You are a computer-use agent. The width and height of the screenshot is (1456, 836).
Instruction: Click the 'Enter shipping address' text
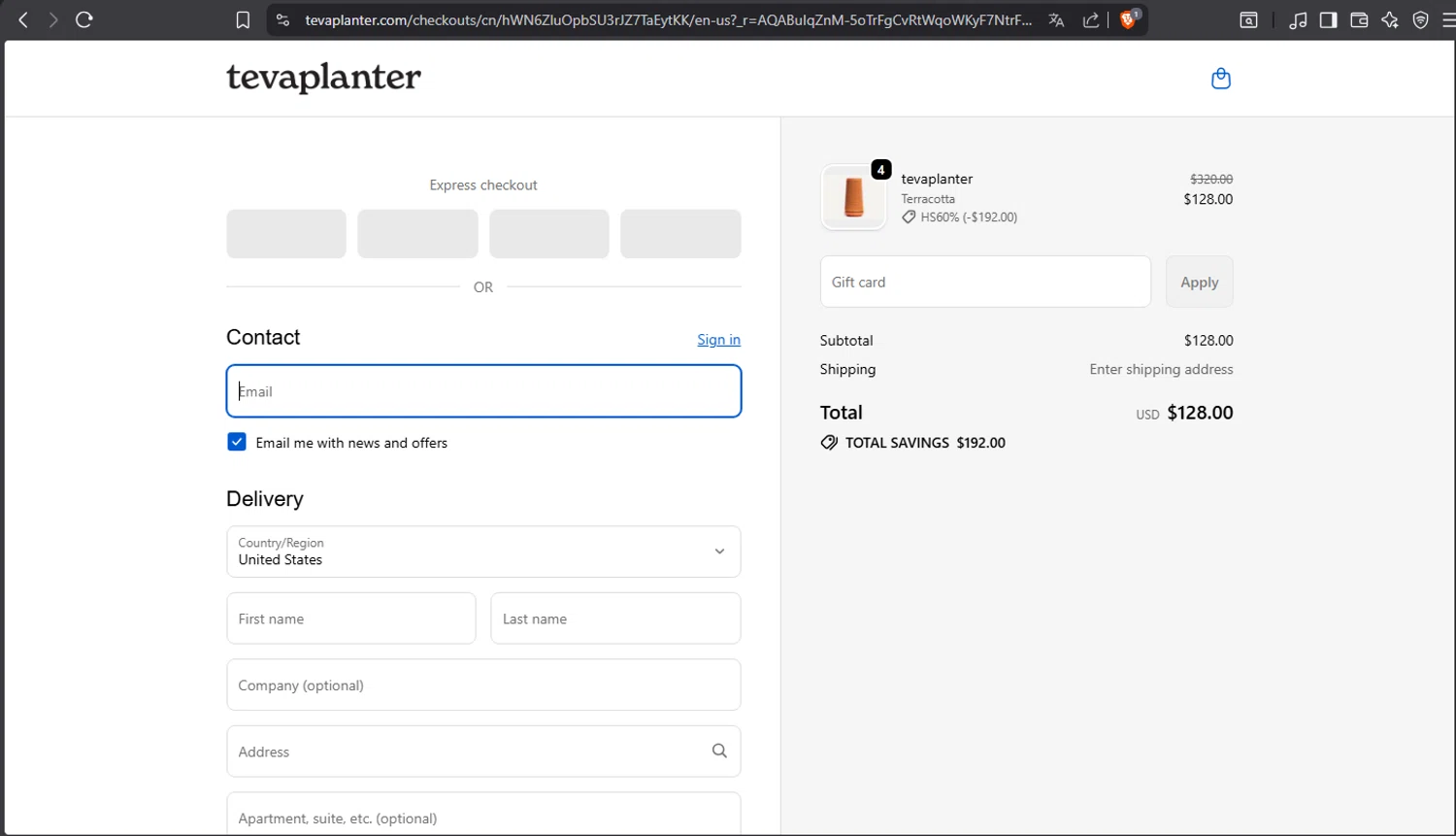pyautogui.click(x=1161, y=369)
